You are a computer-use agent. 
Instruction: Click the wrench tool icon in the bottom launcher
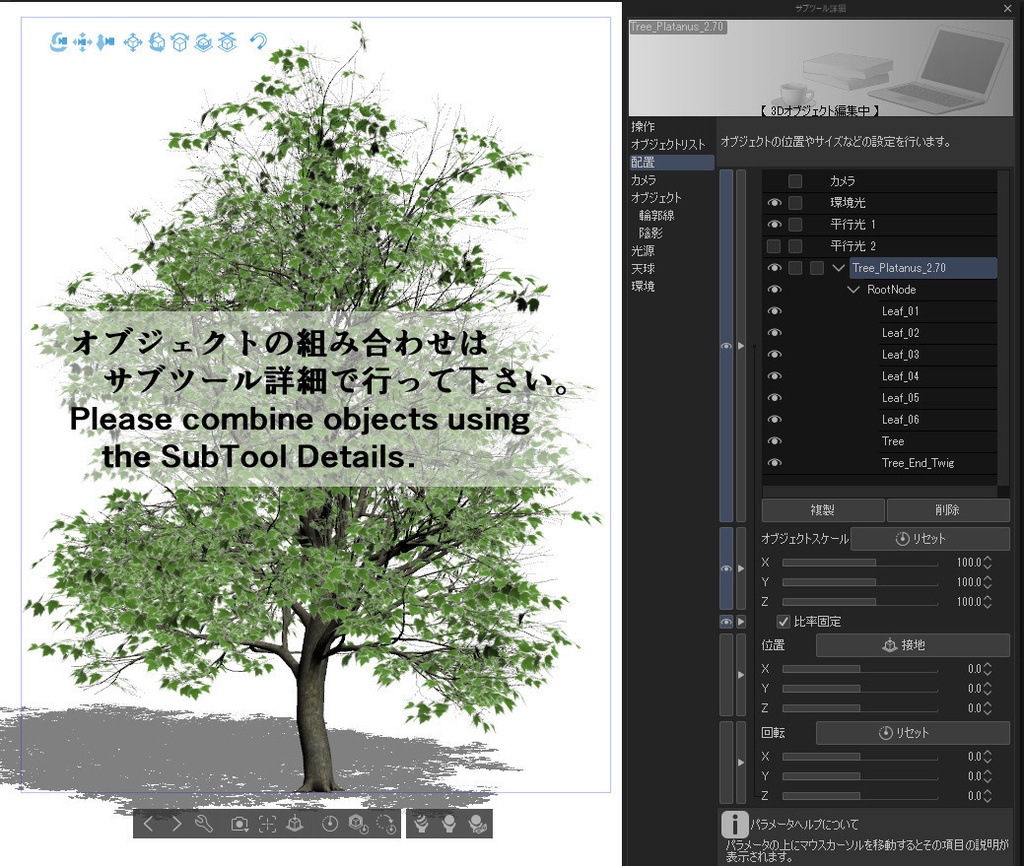pyautogui.click(x=203, y=824)
